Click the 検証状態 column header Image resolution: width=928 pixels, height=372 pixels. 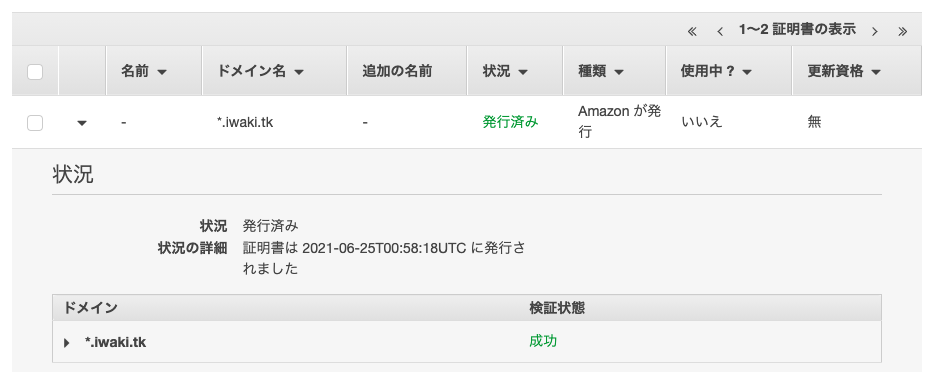tap(557, 308)
